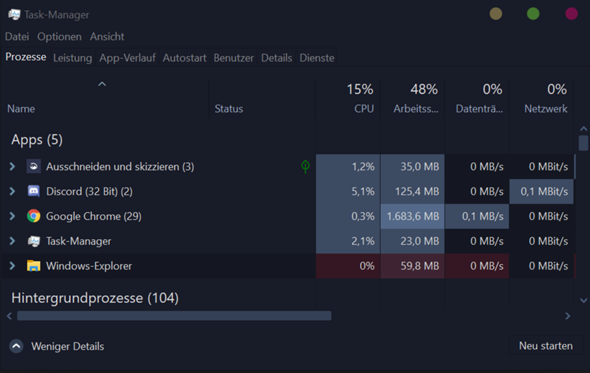Expand Ausschneiden und skizzieren process group
The width and height of the screenshot is (590, 373).
pyautogui.click(x=12, y=166)
